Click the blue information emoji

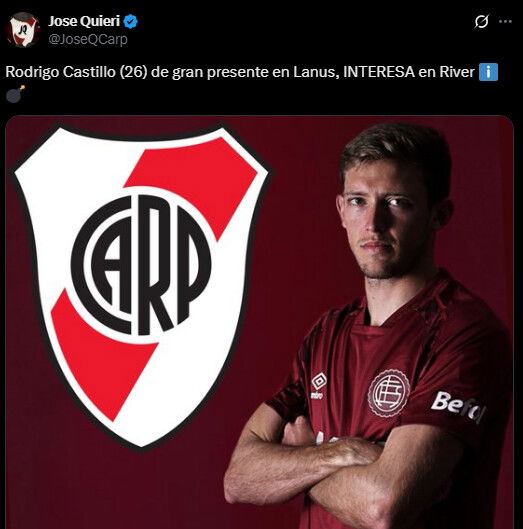(488, 72)
